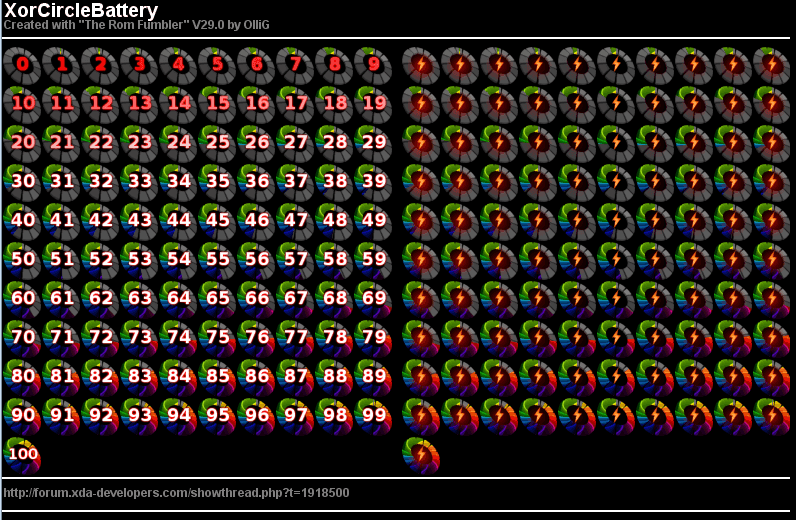The width and height of the screenshot is (796, 520).
Task: Click the battery icon numbered 55
Action: pos(217,261)
